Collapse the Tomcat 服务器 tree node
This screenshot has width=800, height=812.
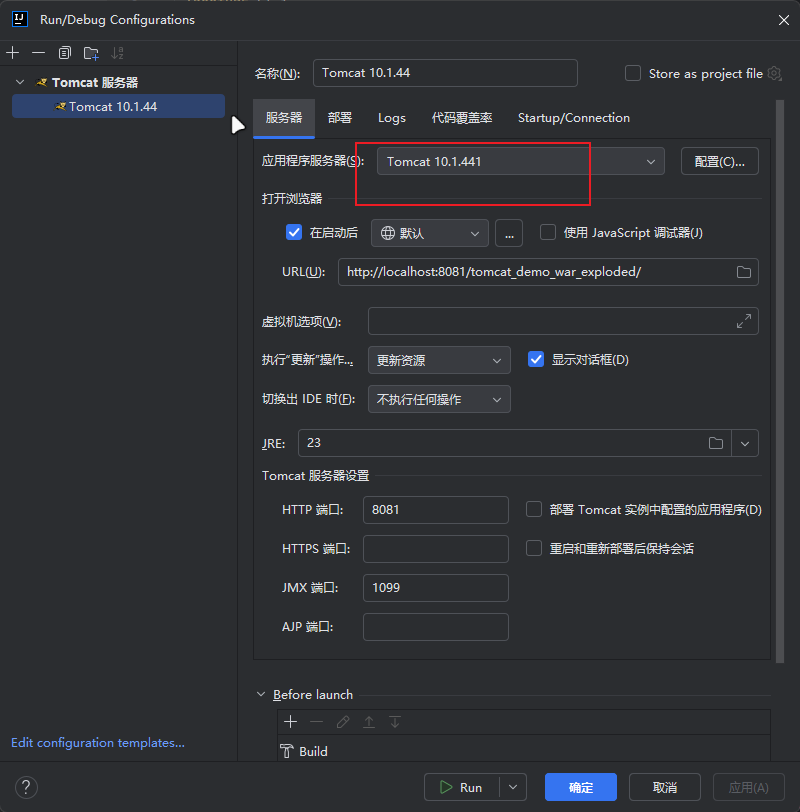(x=20, y=82)
